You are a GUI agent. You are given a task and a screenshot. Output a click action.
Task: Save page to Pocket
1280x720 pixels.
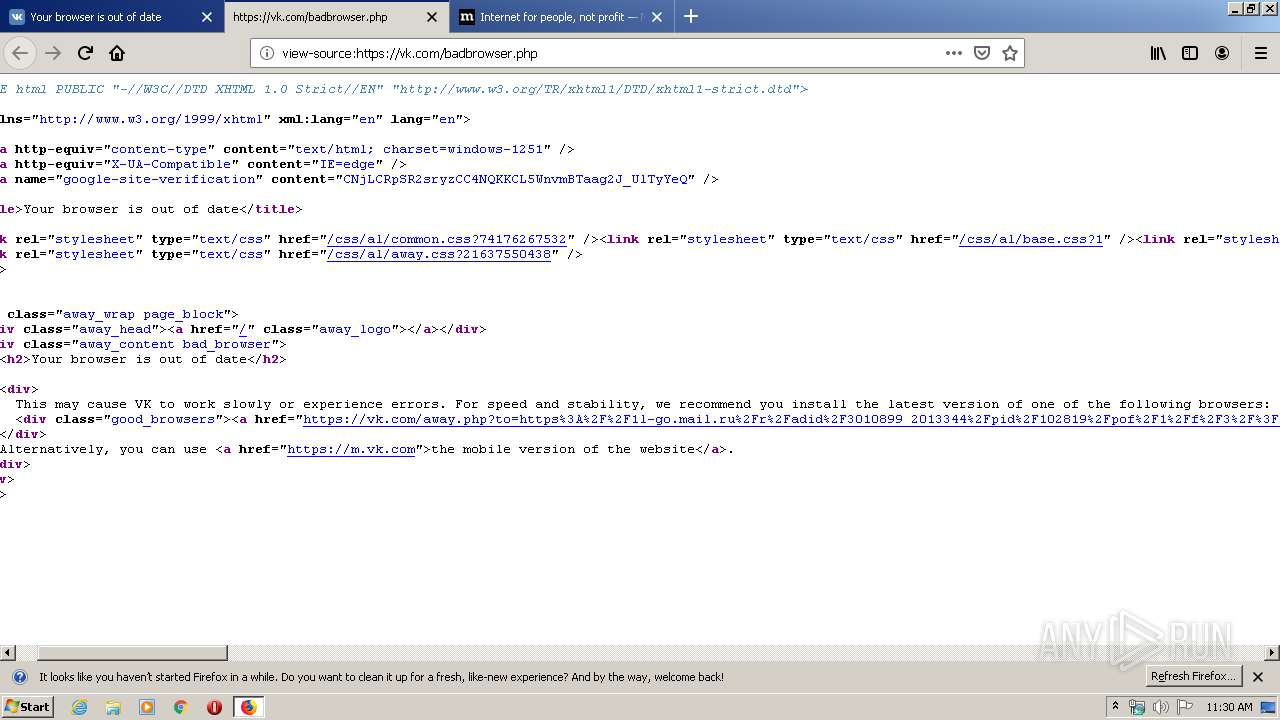[982, 53]
